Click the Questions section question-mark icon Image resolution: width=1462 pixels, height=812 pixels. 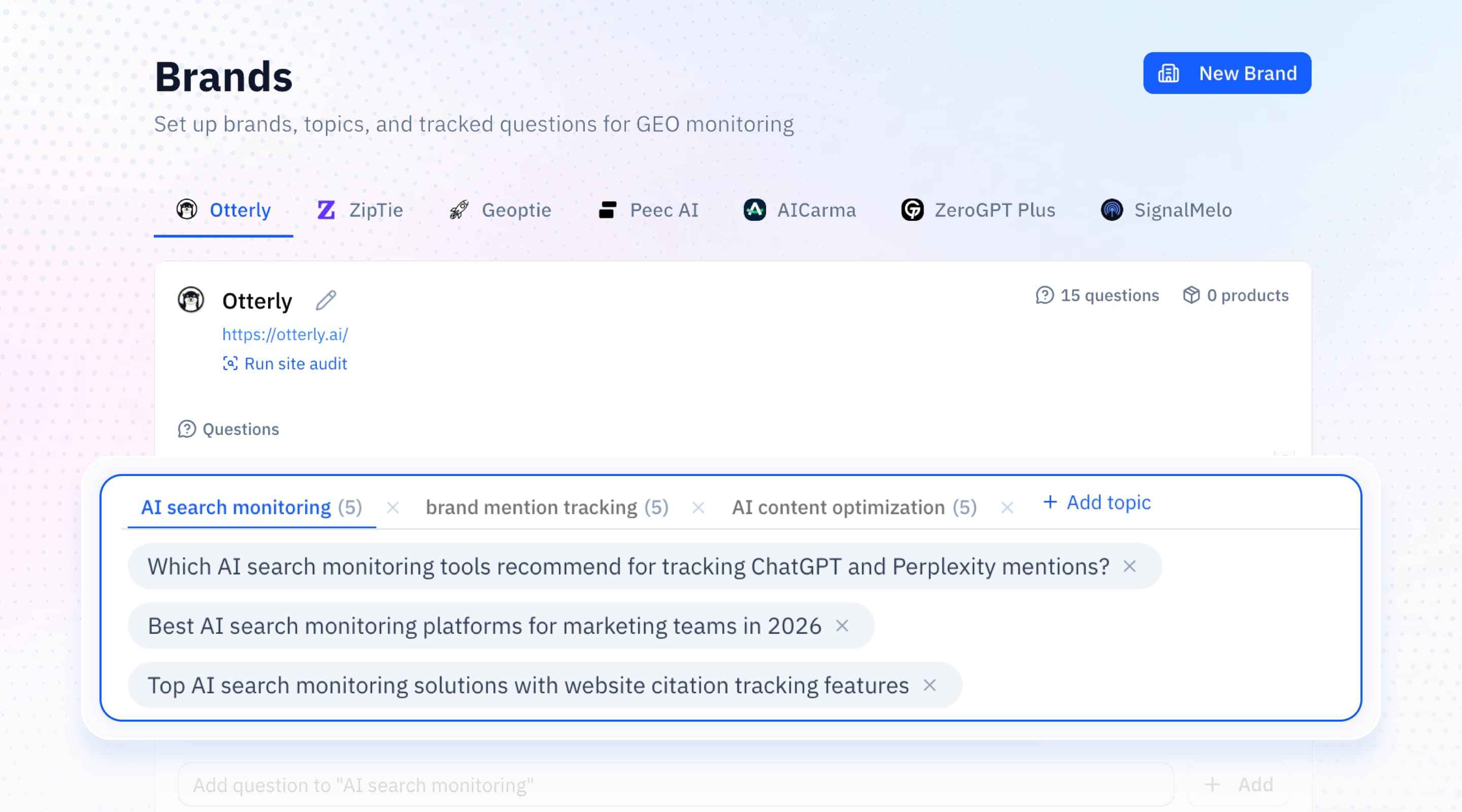coord(187,429)
